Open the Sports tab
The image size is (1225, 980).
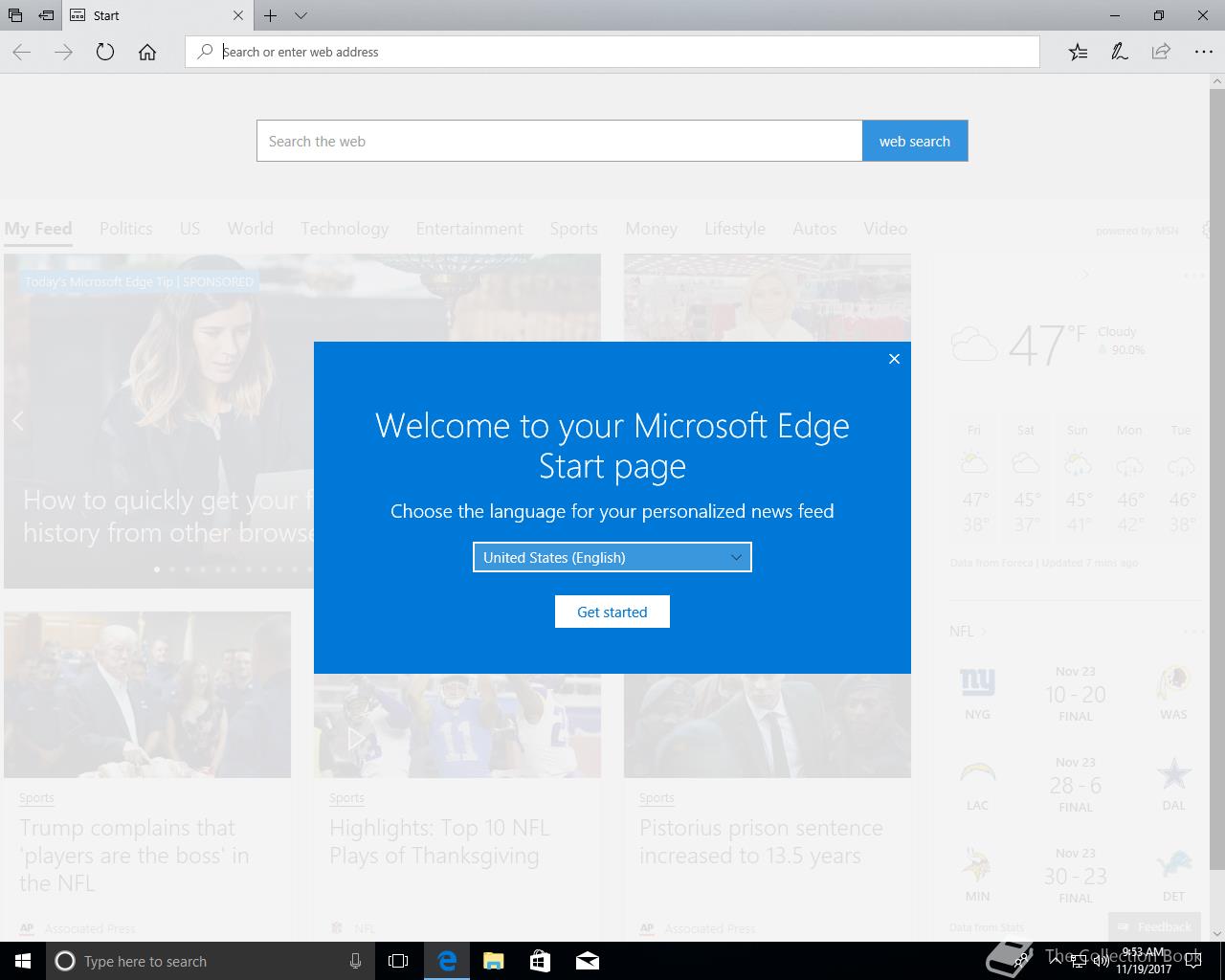click(x=573, y=229)
